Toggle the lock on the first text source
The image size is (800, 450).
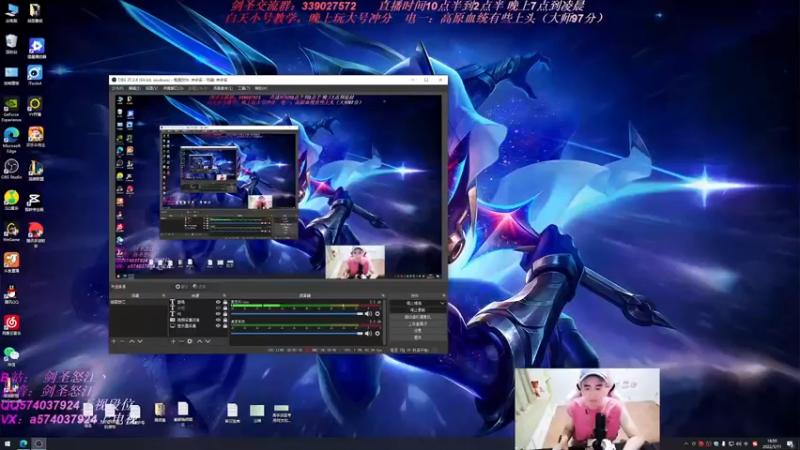[x=225, y=302]
